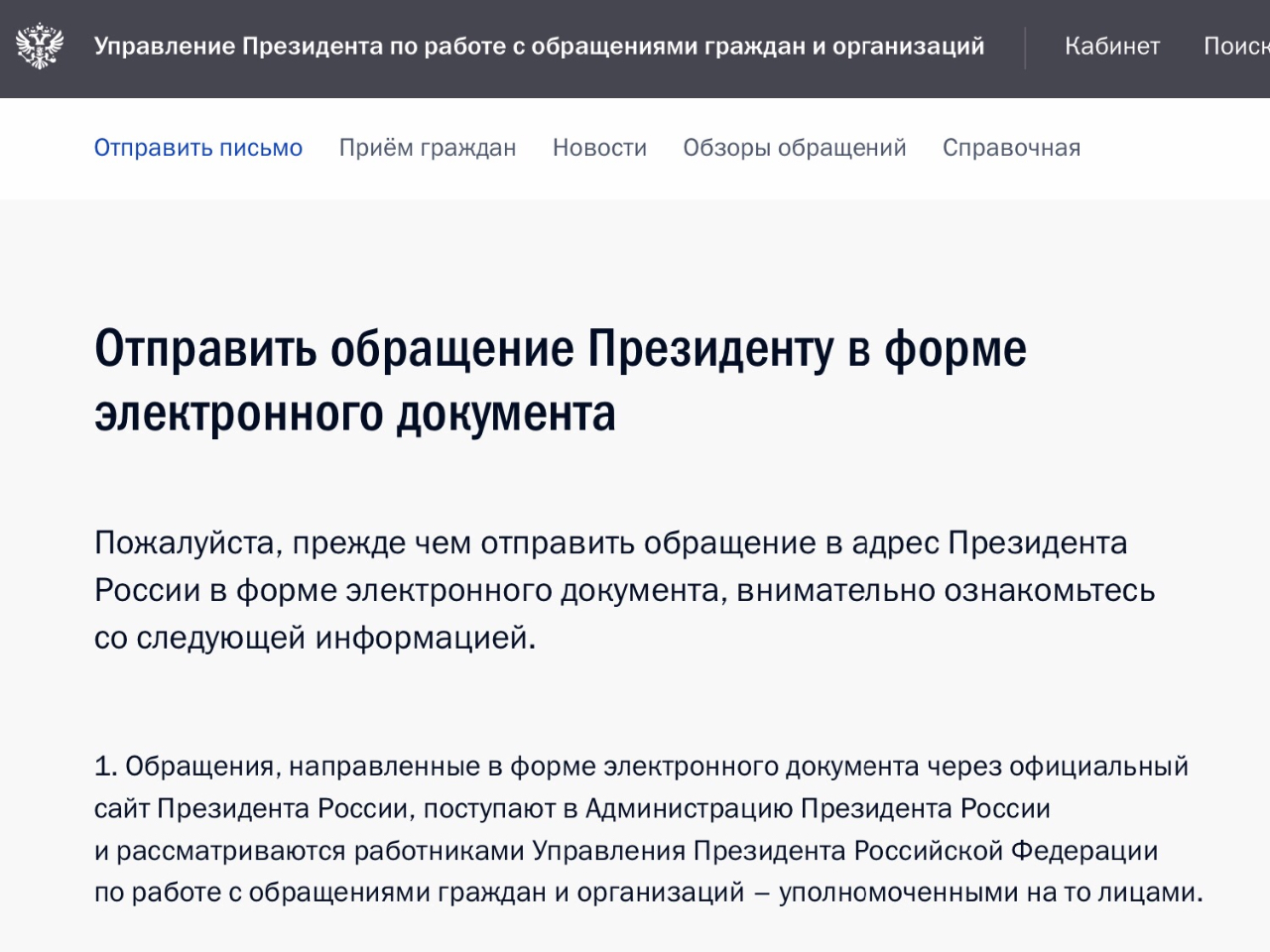This screenshot has width=1270, height=952.
Task: Click the heading's second line "электронного документа"
Action: 354,414
